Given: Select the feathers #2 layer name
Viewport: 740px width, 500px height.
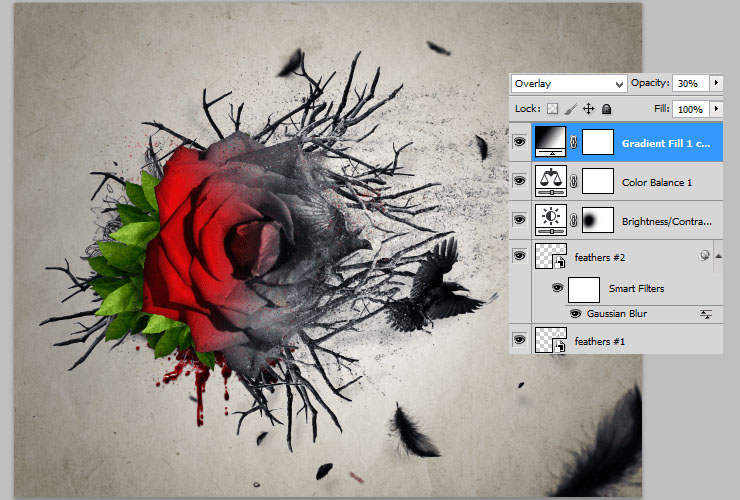Looking at the screenshot, I should tap(600, 257).
